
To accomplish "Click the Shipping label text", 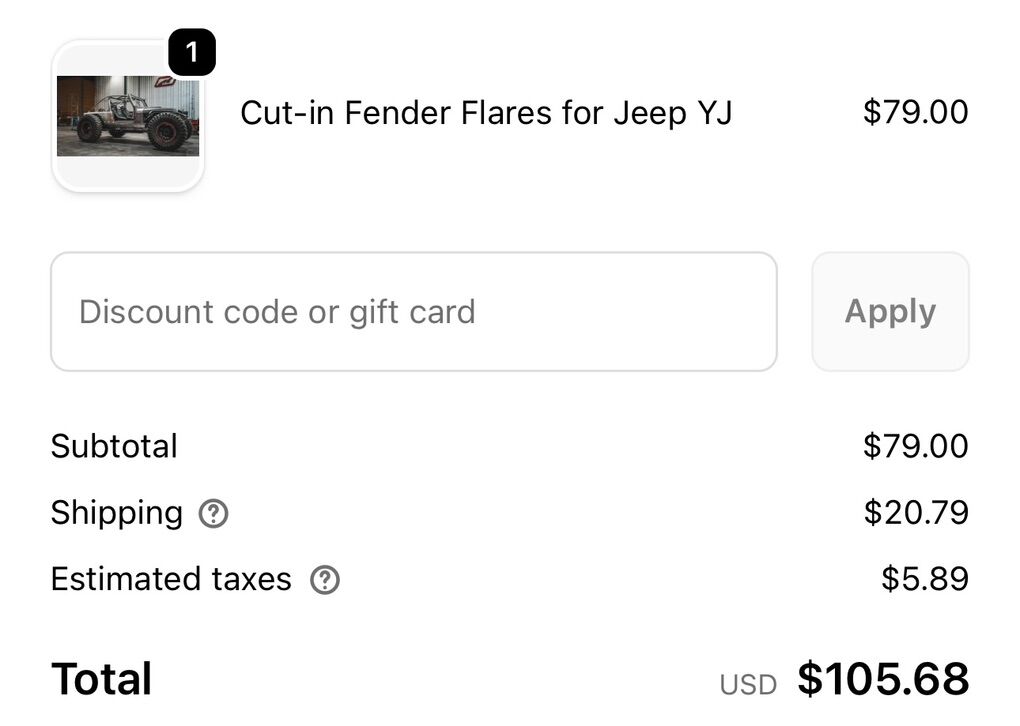I will pyautogui.click(x=116, y=513).
